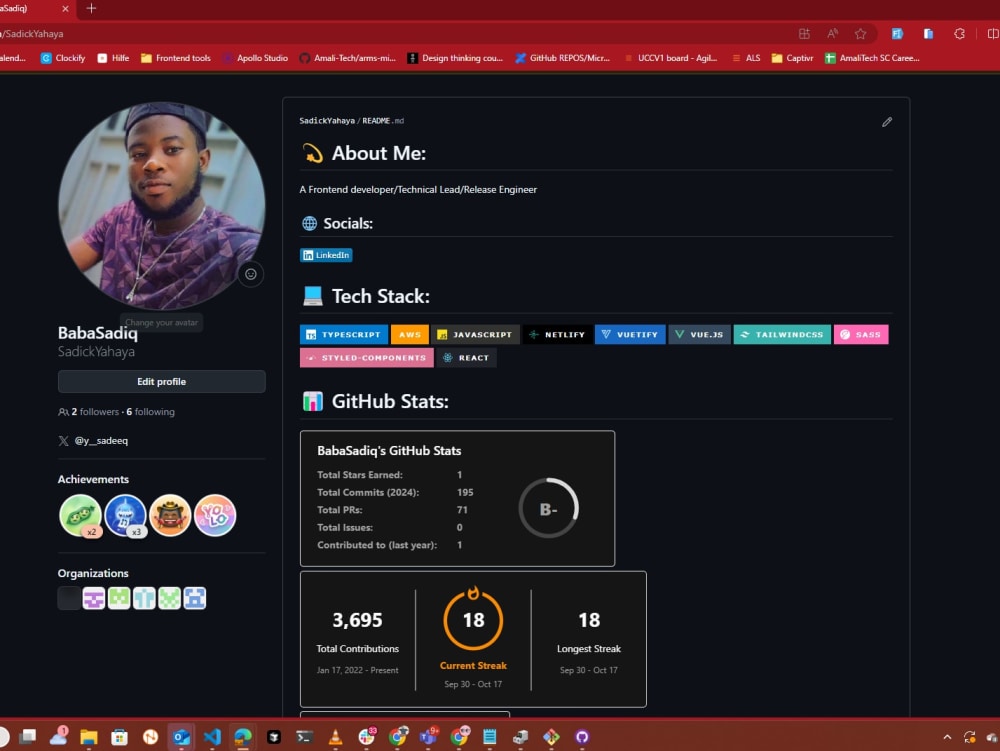Add page to favorites with star icon
Viewport: 1000px width, 751px height.
click(x=860, y=34)
